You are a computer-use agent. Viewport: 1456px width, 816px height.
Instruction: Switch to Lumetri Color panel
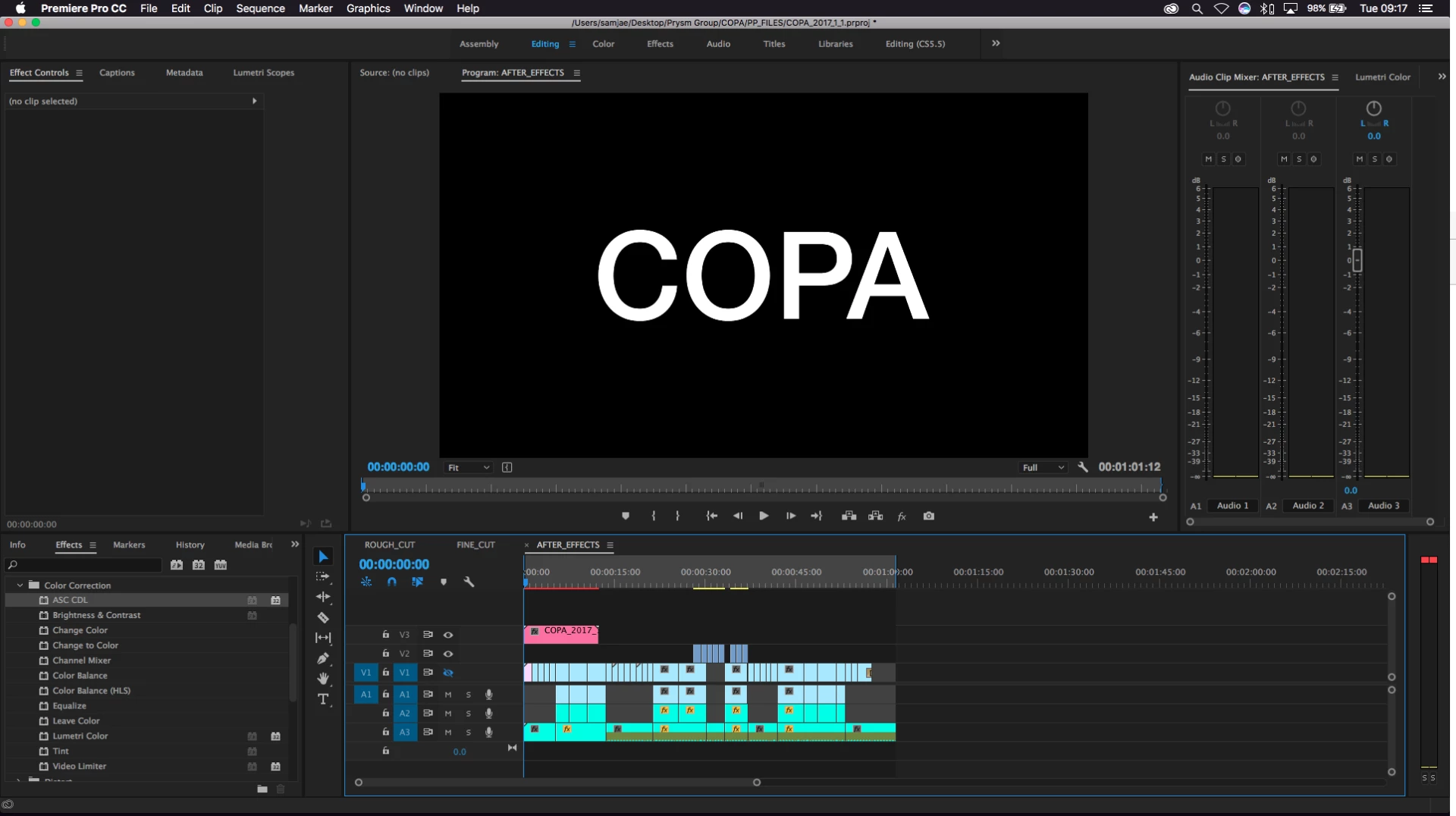pos(1382,77)
